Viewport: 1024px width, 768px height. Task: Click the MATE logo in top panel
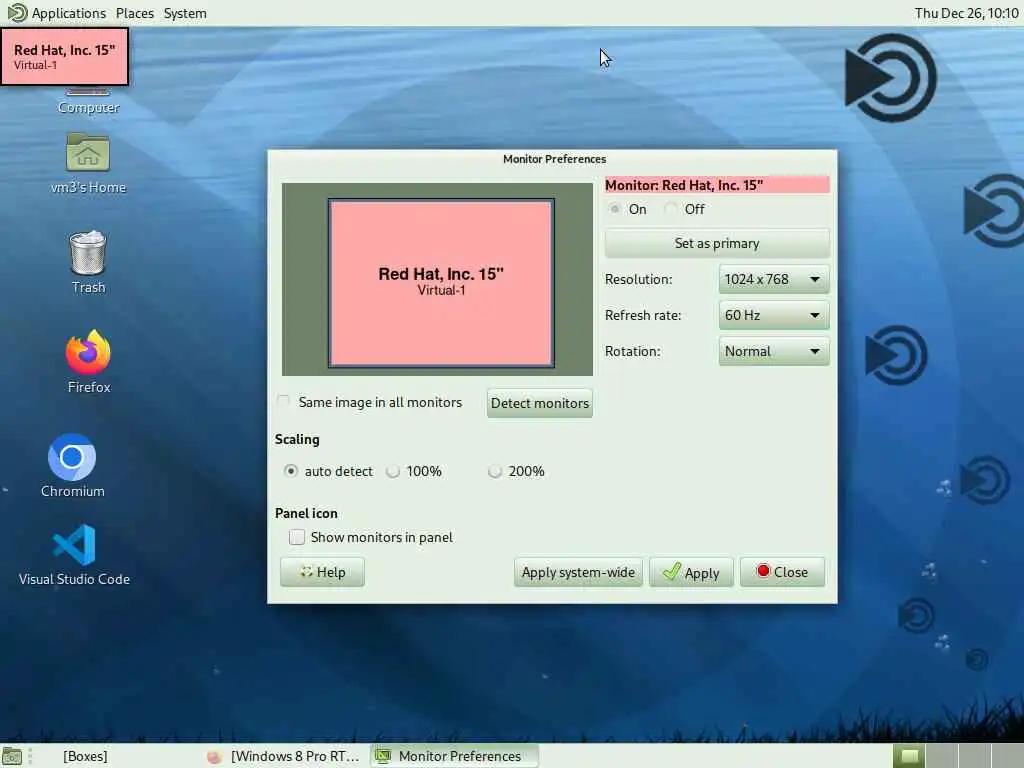[x=16, y=12]
